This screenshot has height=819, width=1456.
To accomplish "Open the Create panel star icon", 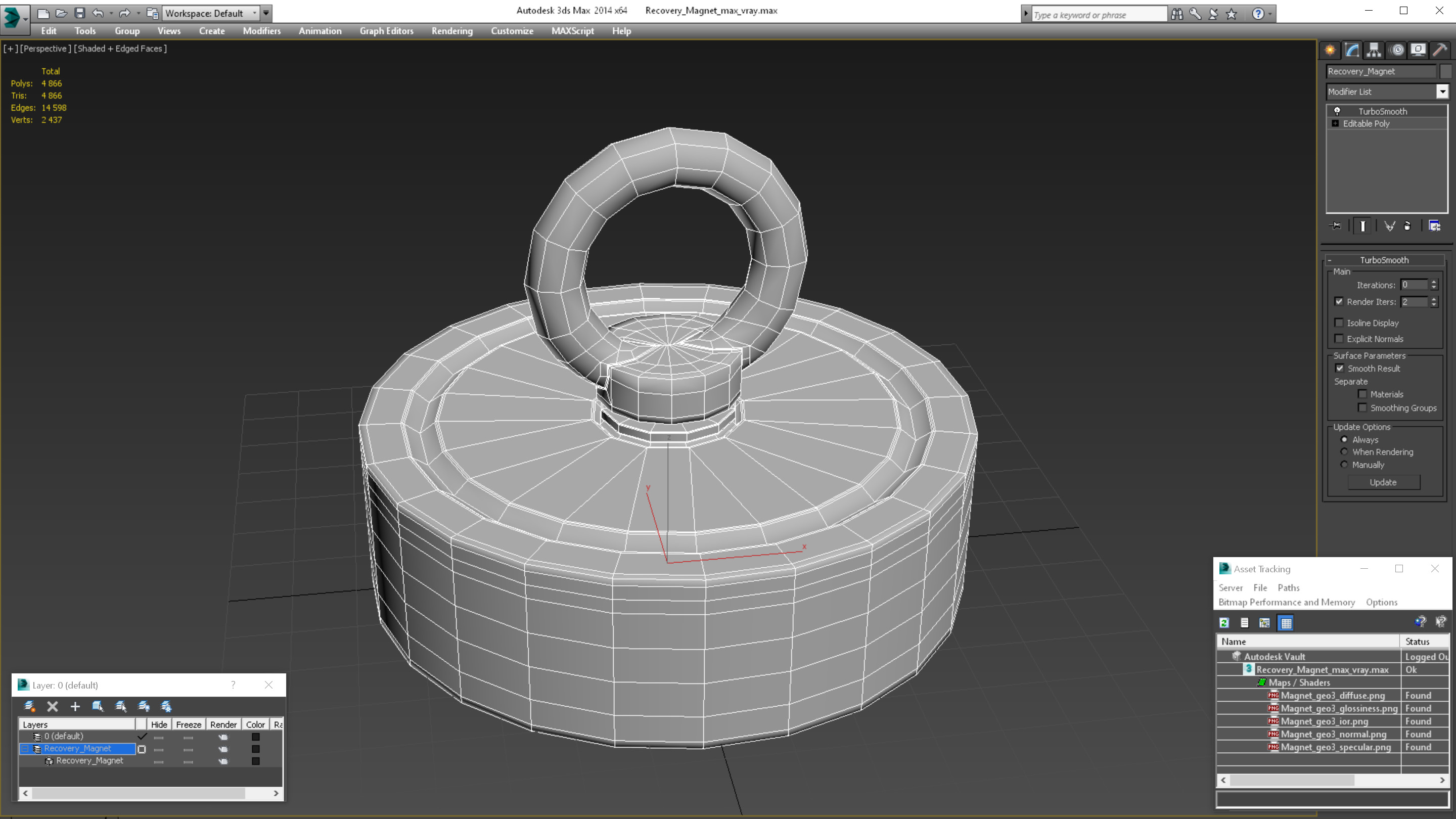I will (1330, 51).
